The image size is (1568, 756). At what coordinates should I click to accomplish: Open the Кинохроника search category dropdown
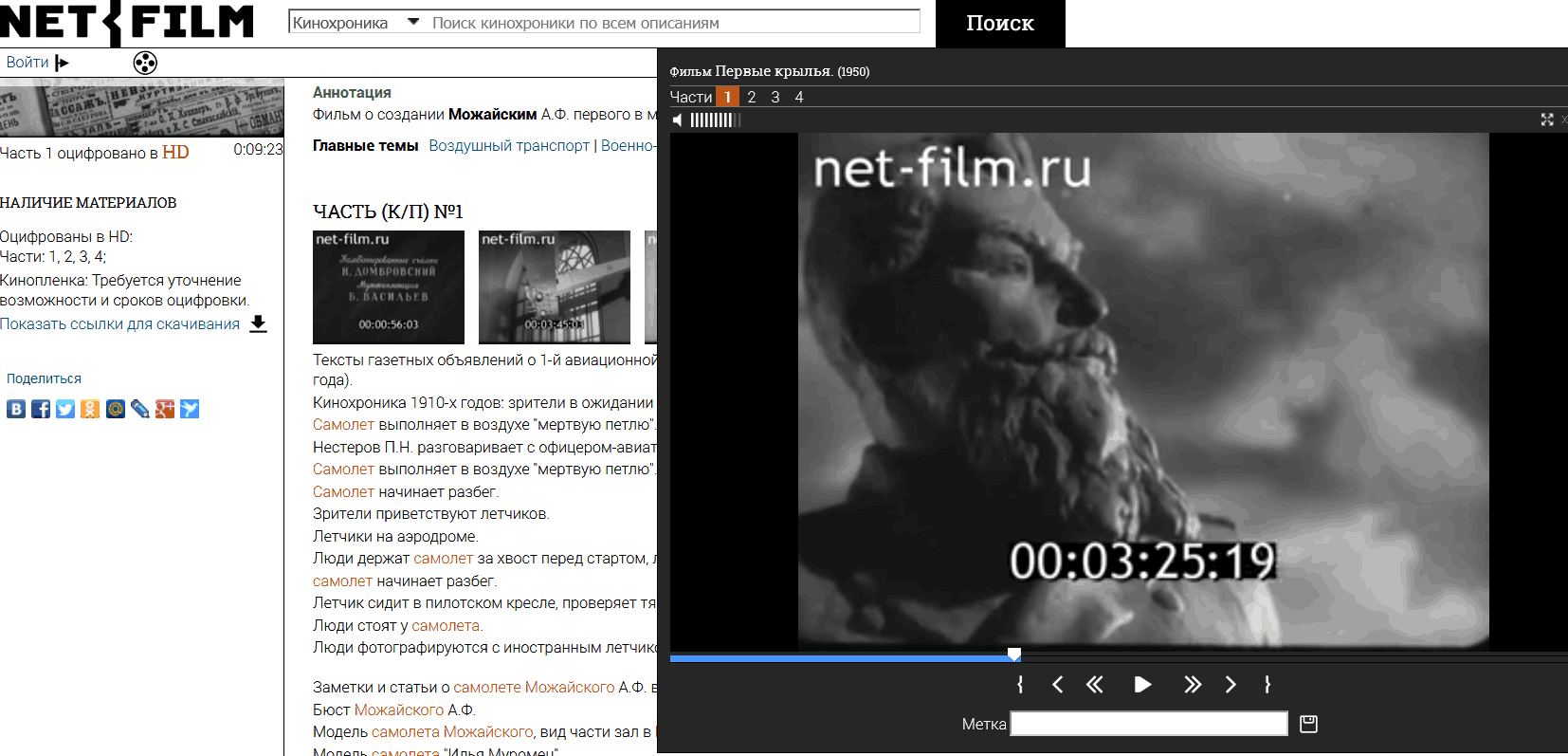[356, 22]
